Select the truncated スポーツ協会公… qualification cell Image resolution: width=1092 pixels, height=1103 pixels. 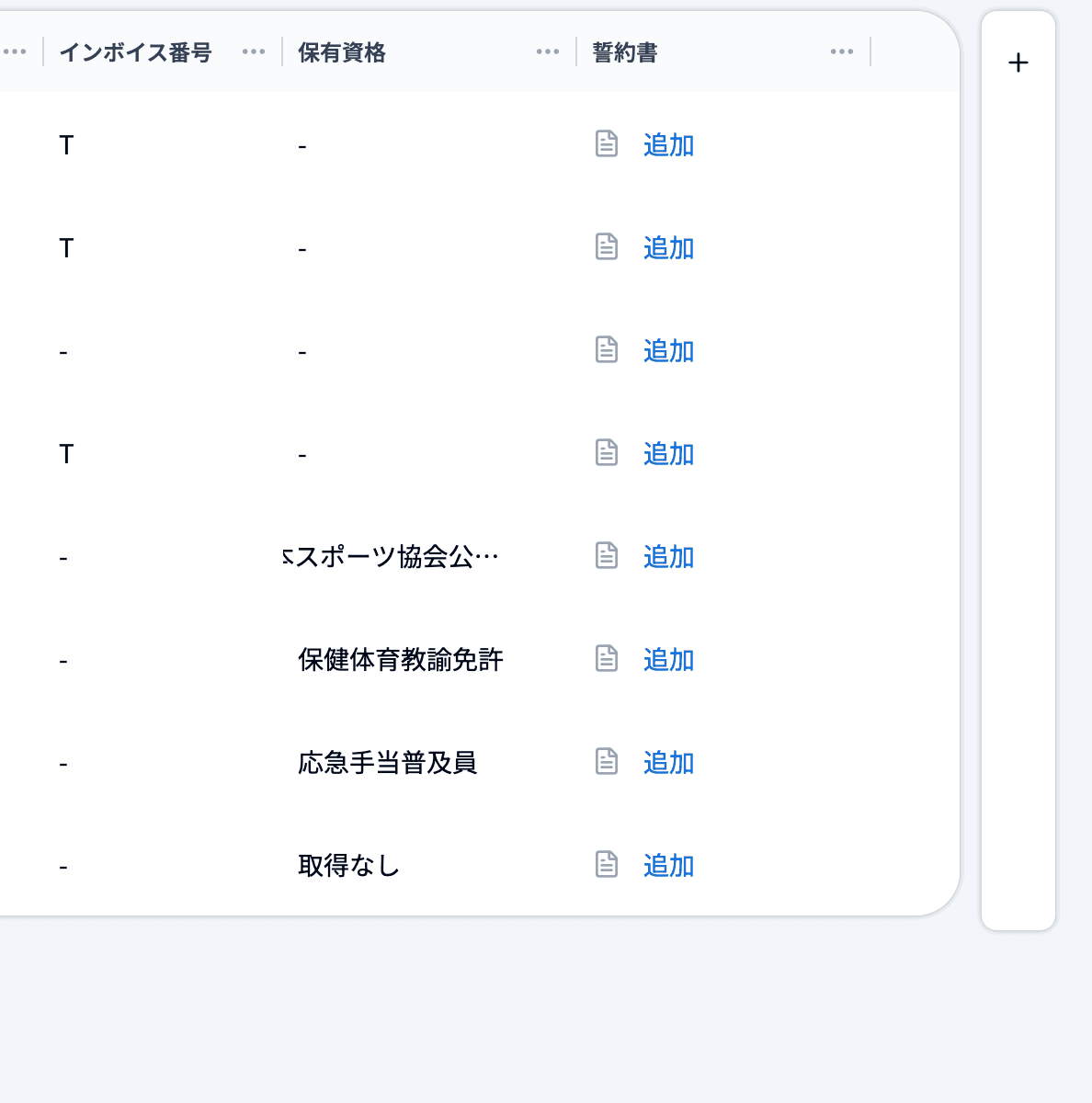(392, 557)
